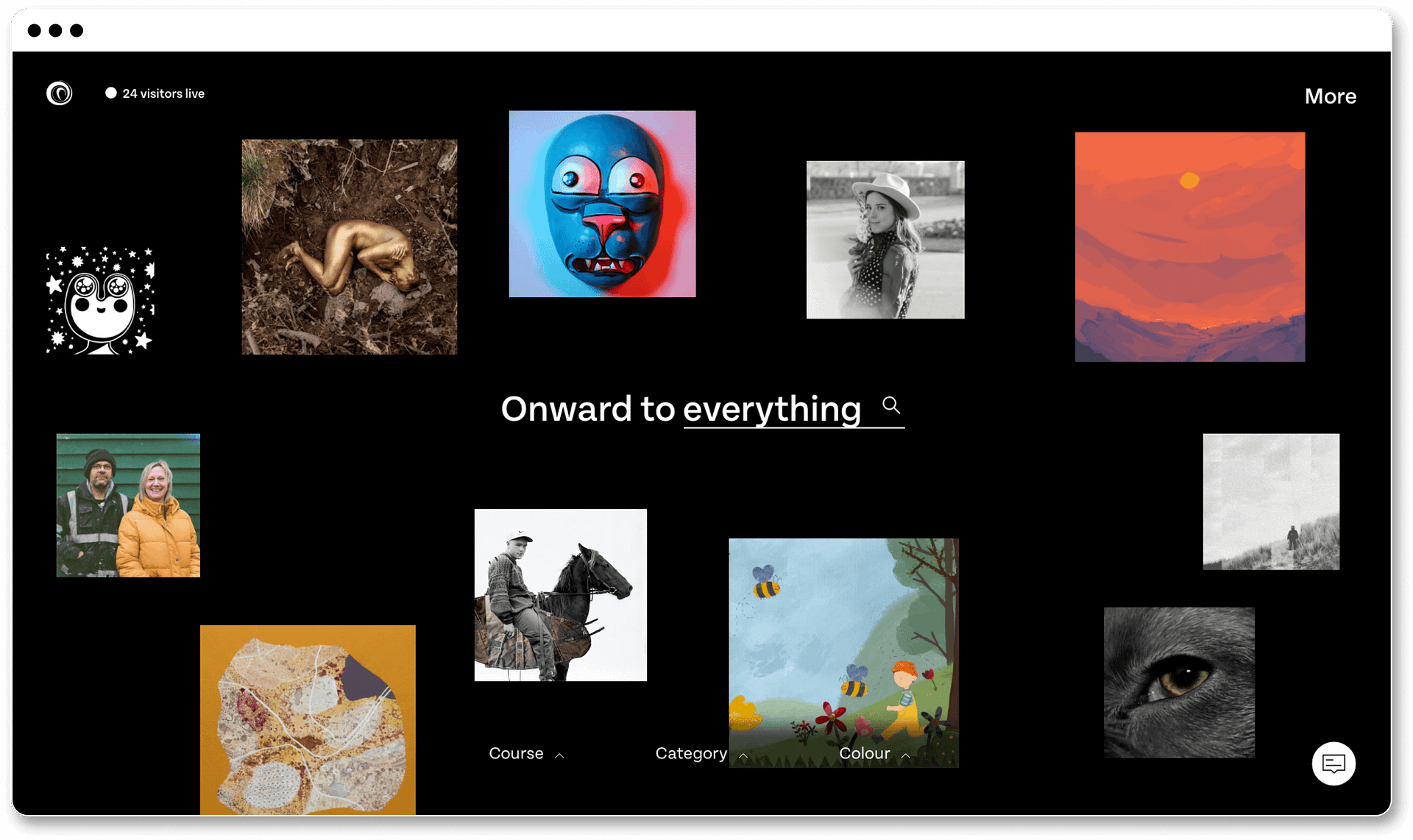Open the foggy figure landscape photo
The width and height of the screenshot is (1413, 840).
pos(1271,502)
